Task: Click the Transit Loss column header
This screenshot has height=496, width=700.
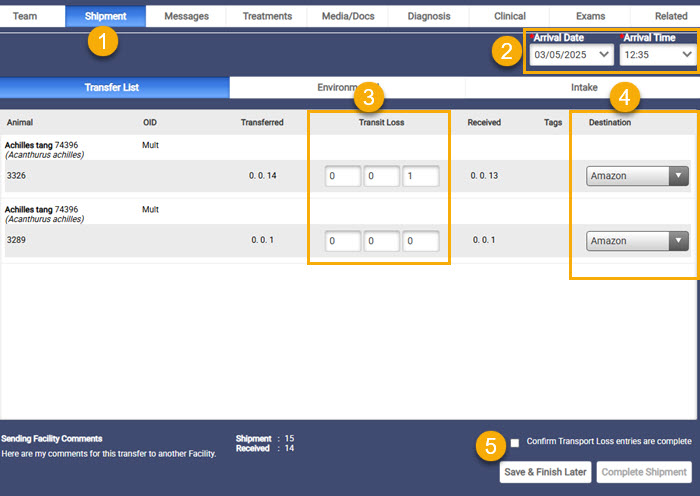Action: tap(381, 122)
